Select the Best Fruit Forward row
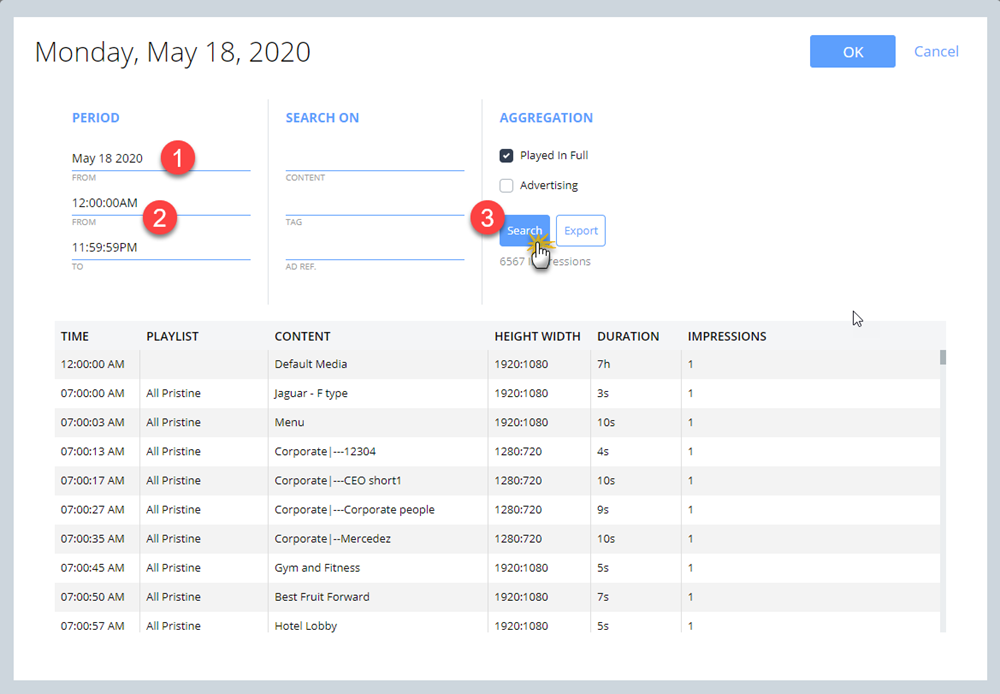Screen dimensions: 1000x694 (400, 596)
